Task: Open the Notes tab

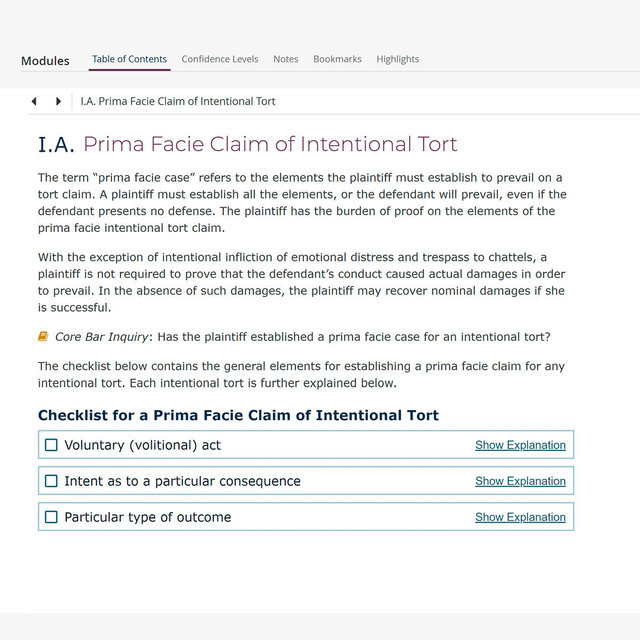Action: tap(286, 59)
